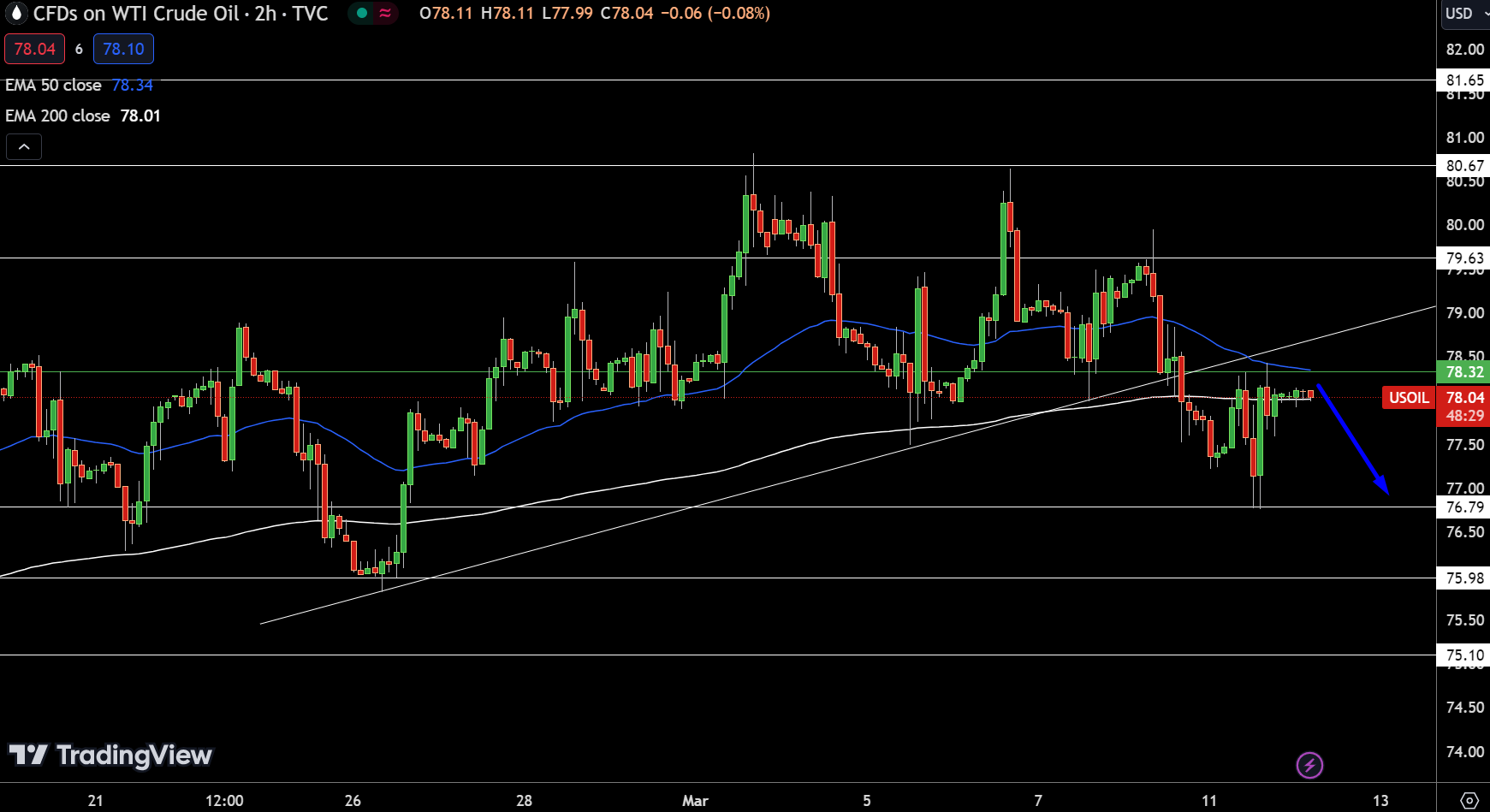
Task: Select the blue downward arrow drawing
Action: pyautogui.click(x=1352, y=440)
